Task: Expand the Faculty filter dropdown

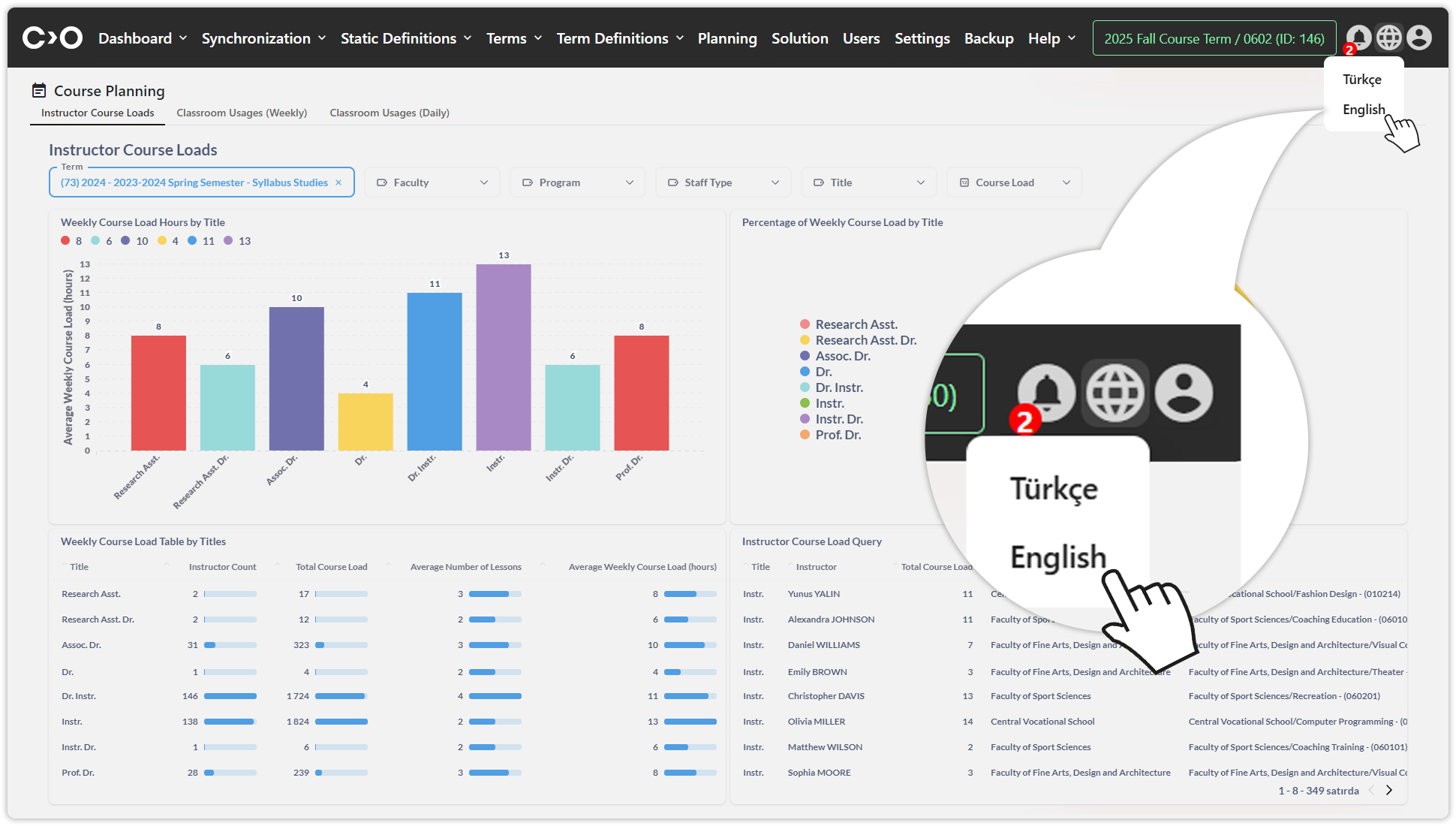Action: point(432,182)
